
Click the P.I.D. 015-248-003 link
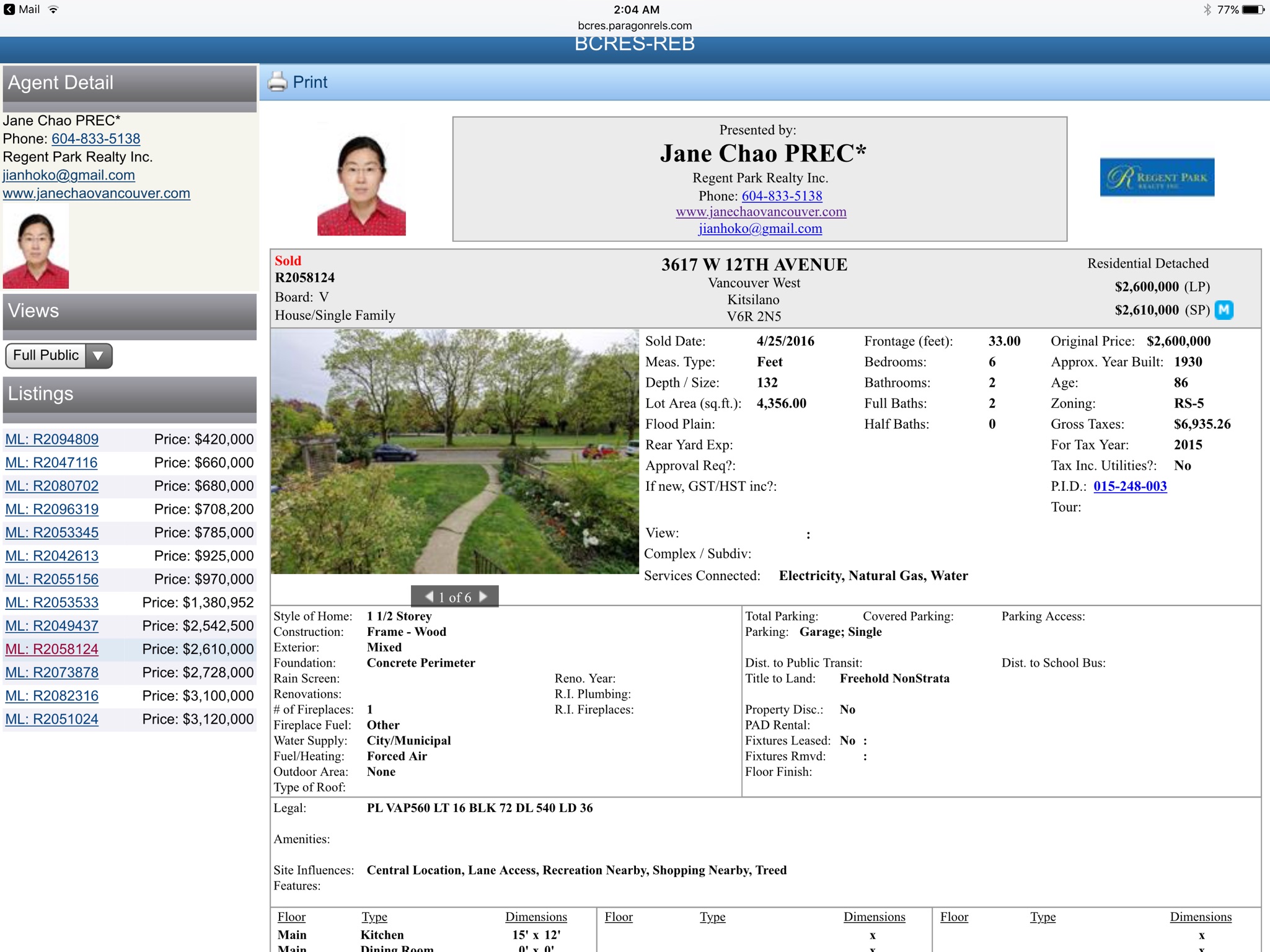tap(1129, 486)
